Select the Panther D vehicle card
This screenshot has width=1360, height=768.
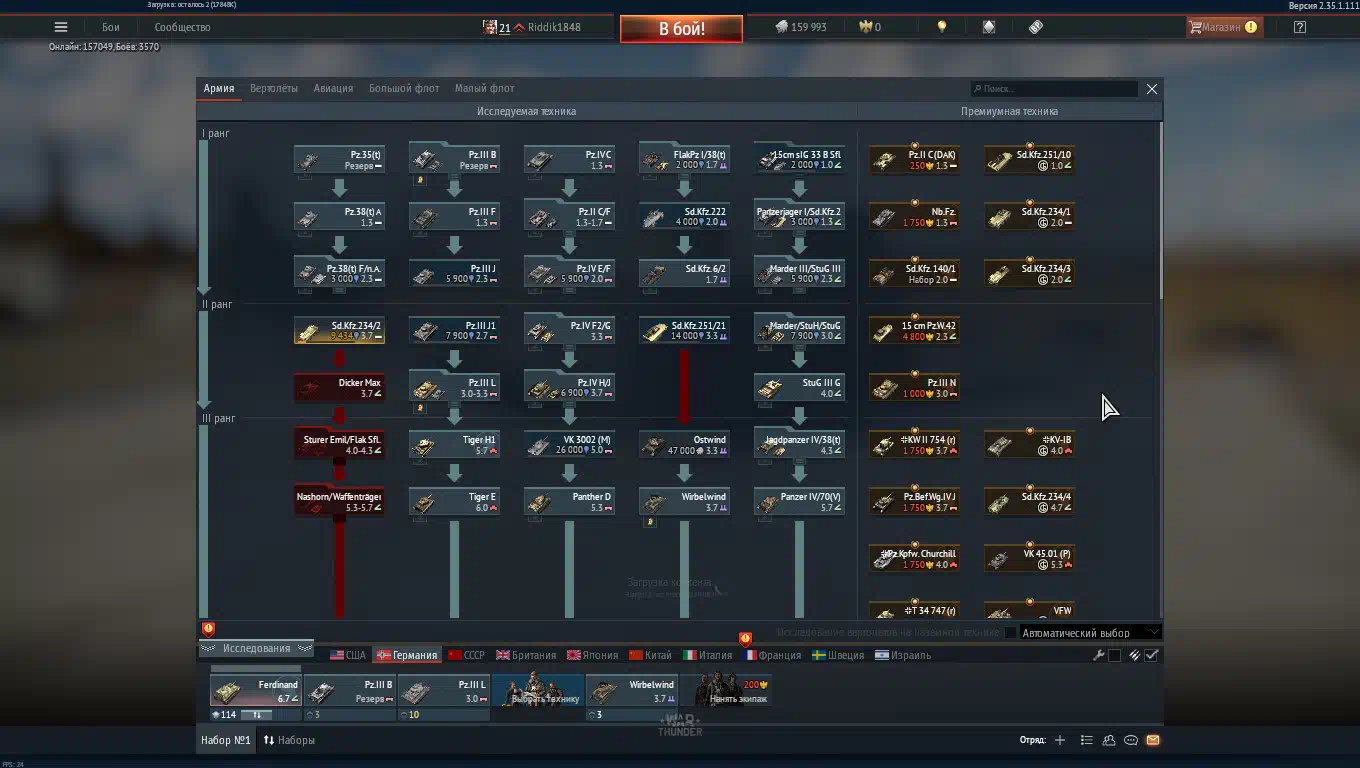(x=570, y=502)
